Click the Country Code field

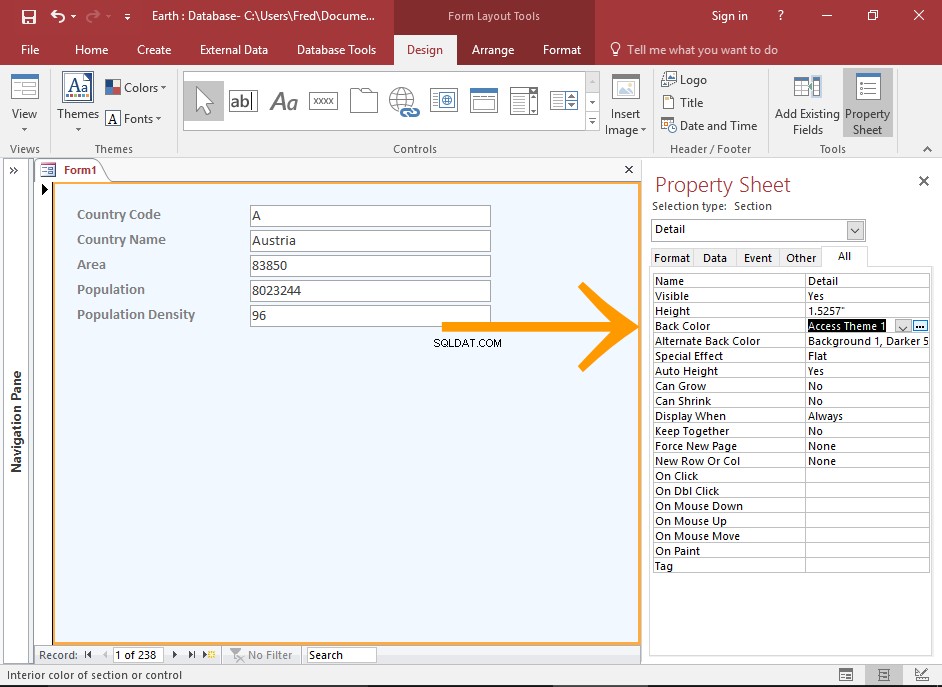pos(370,216)
